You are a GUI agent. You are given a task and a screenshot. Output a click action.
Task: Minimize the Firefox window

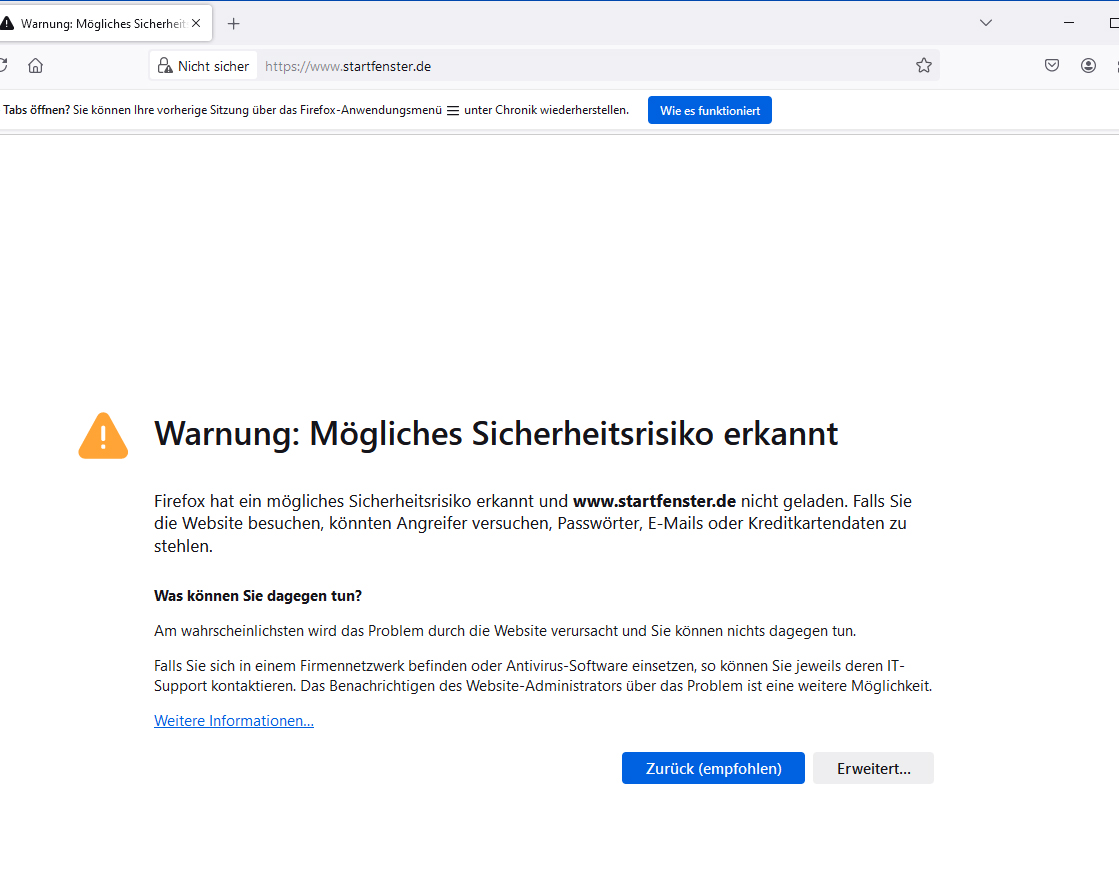point(1070,23)
